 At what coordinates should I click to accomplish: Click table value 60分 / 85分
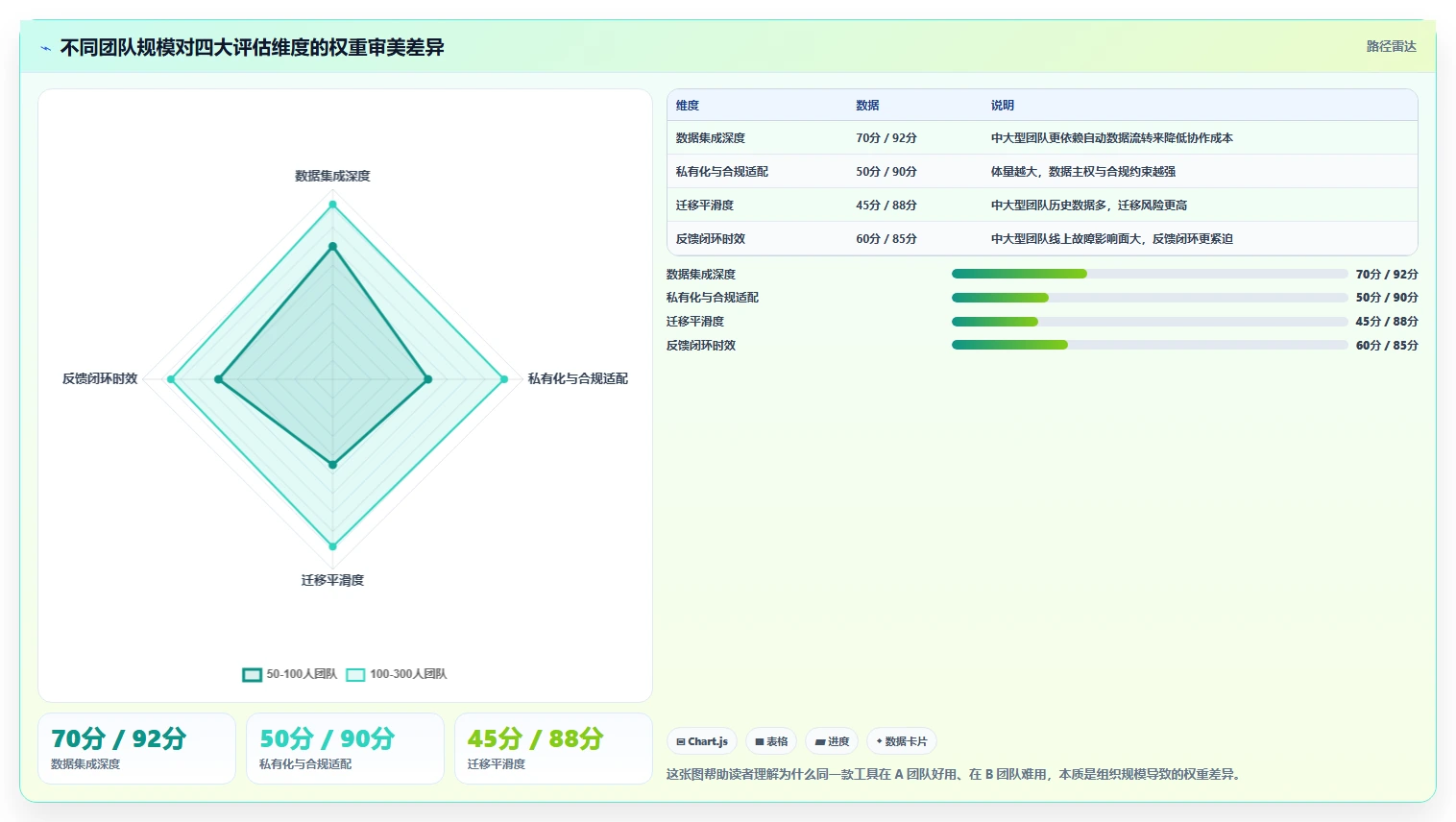886,239
